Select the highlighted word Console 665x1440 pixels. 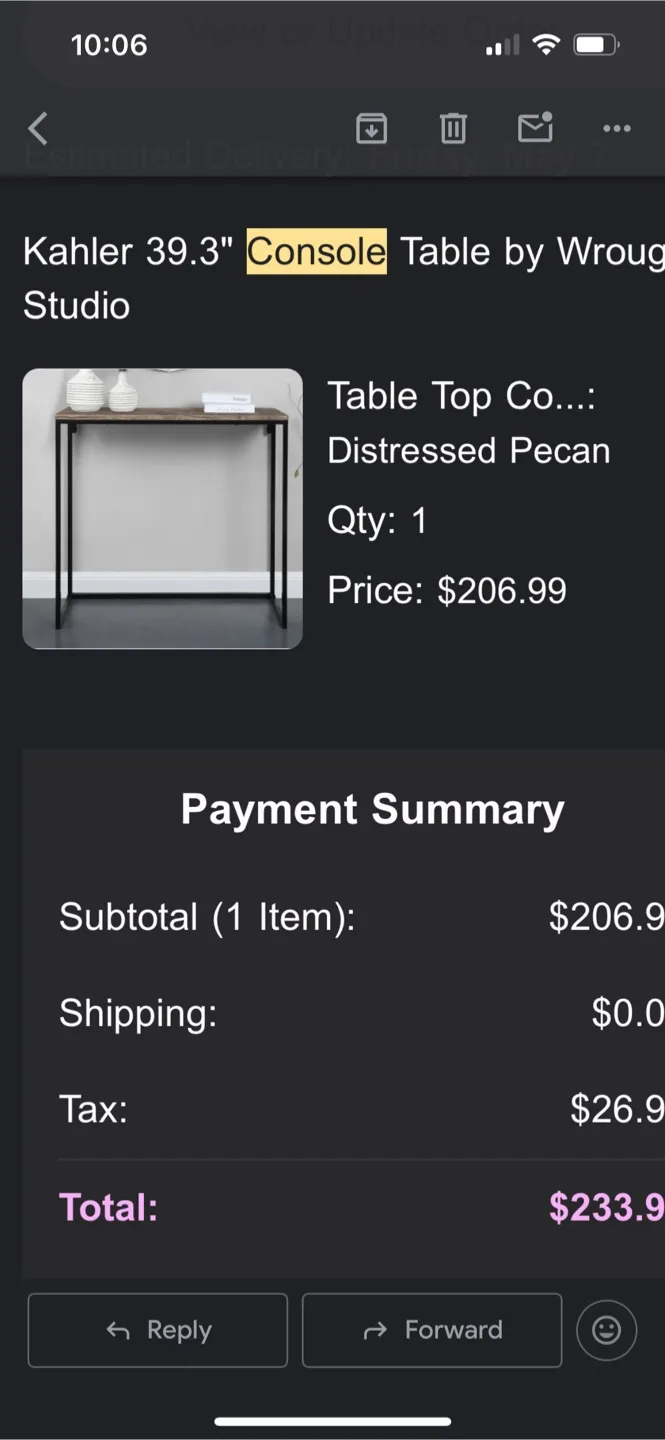pyautogui.click(x=315, y=252)
